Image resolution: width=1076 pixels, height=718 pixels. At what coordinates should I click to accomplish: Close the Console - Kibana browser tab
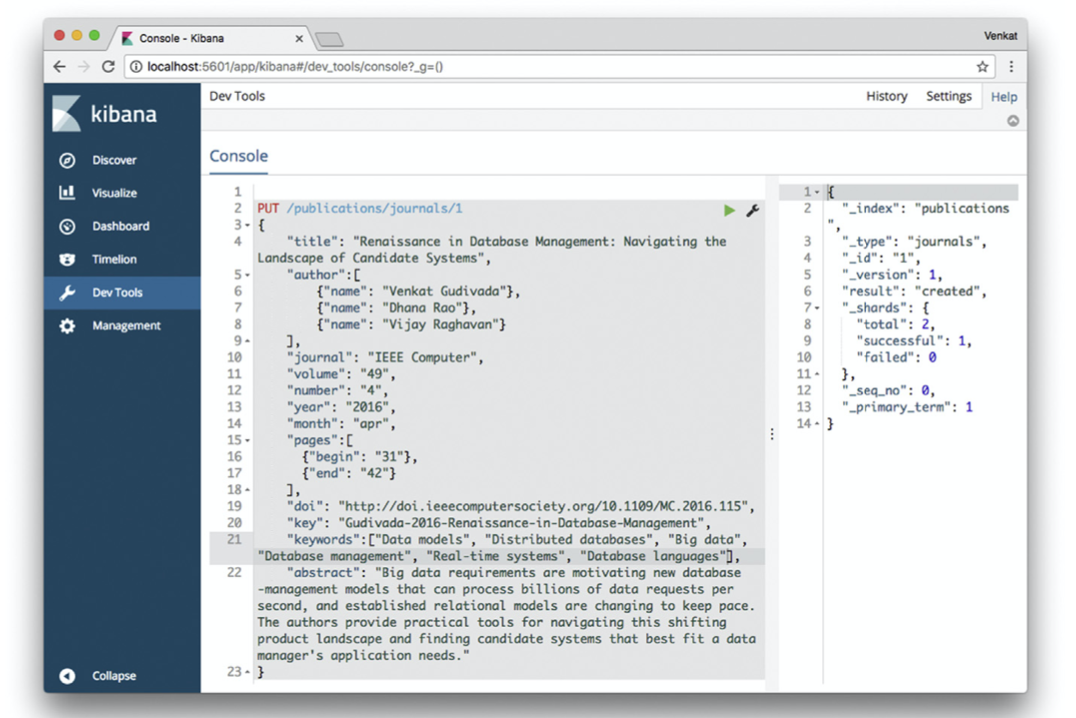pos(299,38)
